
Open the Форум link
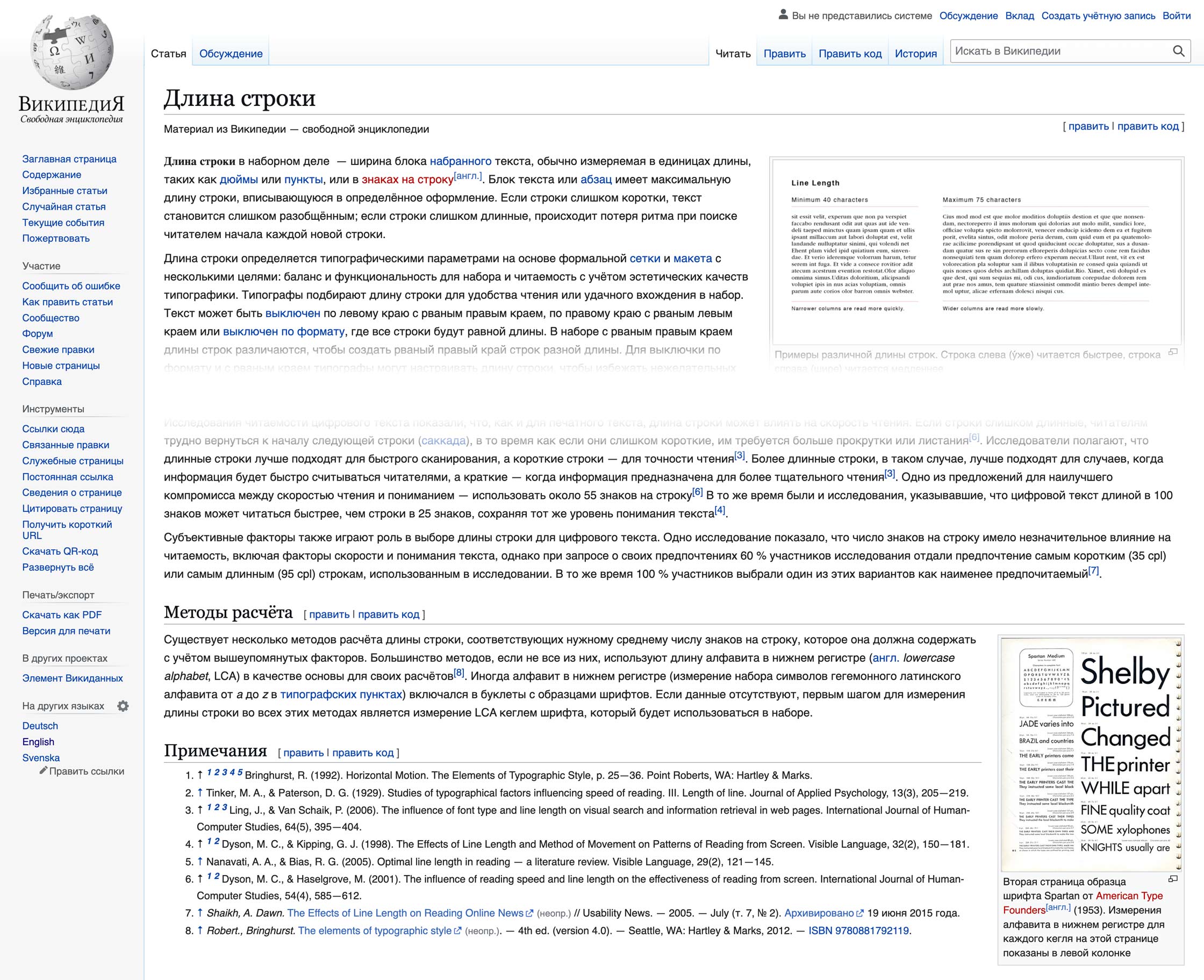[x=37, y=333]
